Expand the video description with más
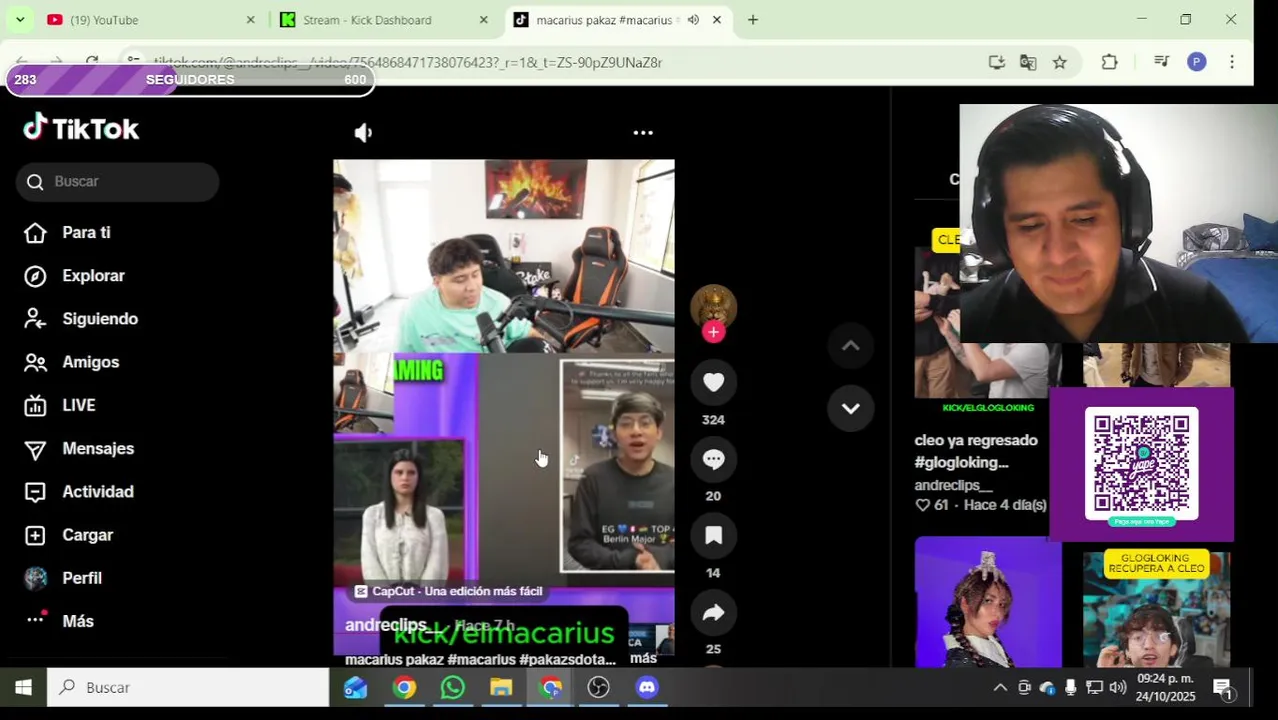Screen dimensions: 1278x720 click(x=644, y=658)
